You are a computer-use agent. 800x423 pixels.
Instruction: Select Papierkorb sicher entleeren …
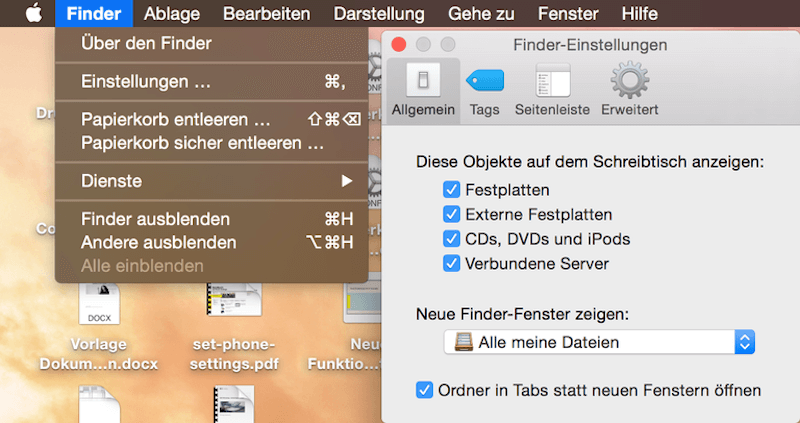point(211,143)
